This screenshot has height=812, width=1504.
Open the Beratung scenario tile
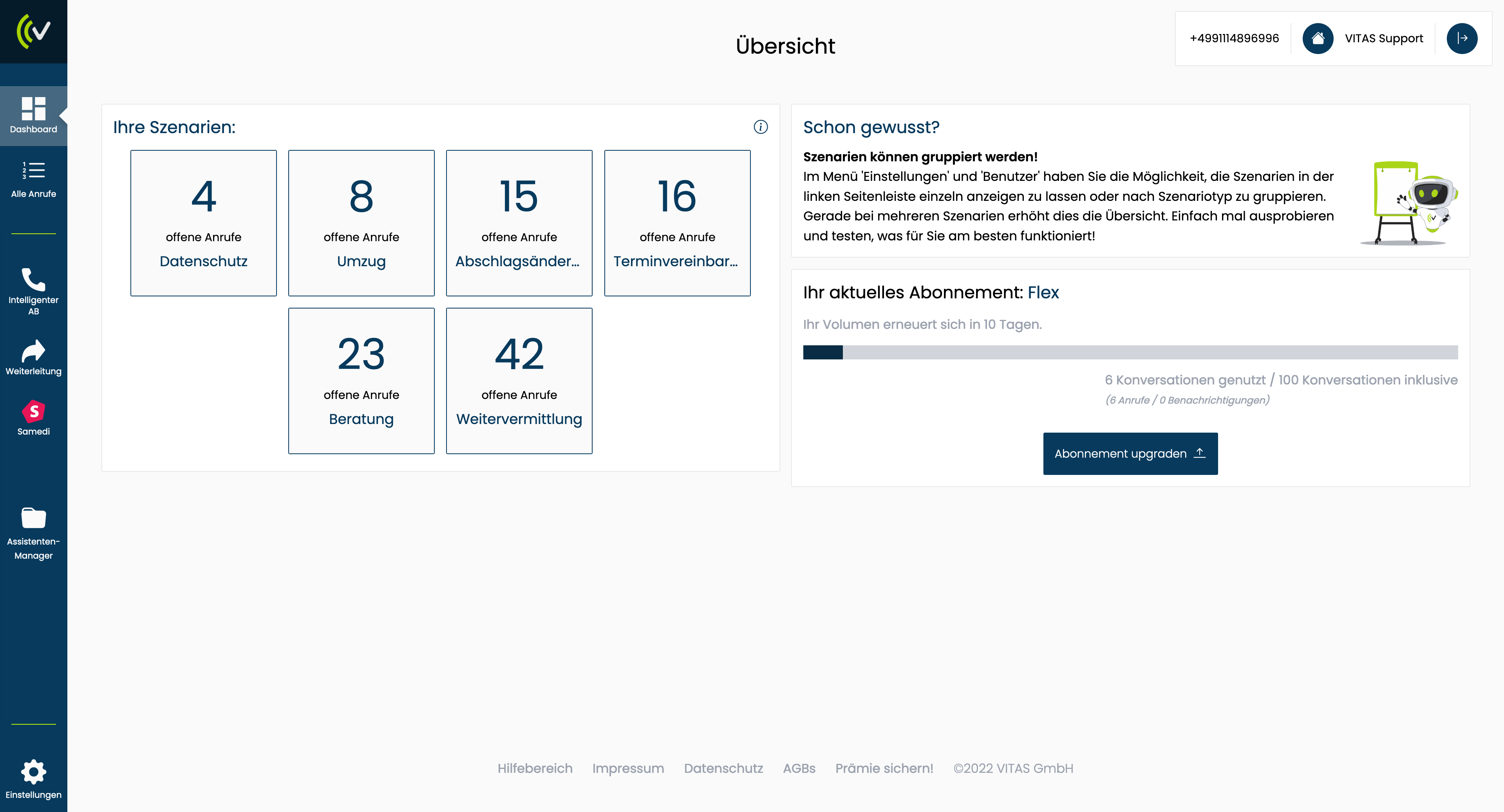(x=361, y=381)
